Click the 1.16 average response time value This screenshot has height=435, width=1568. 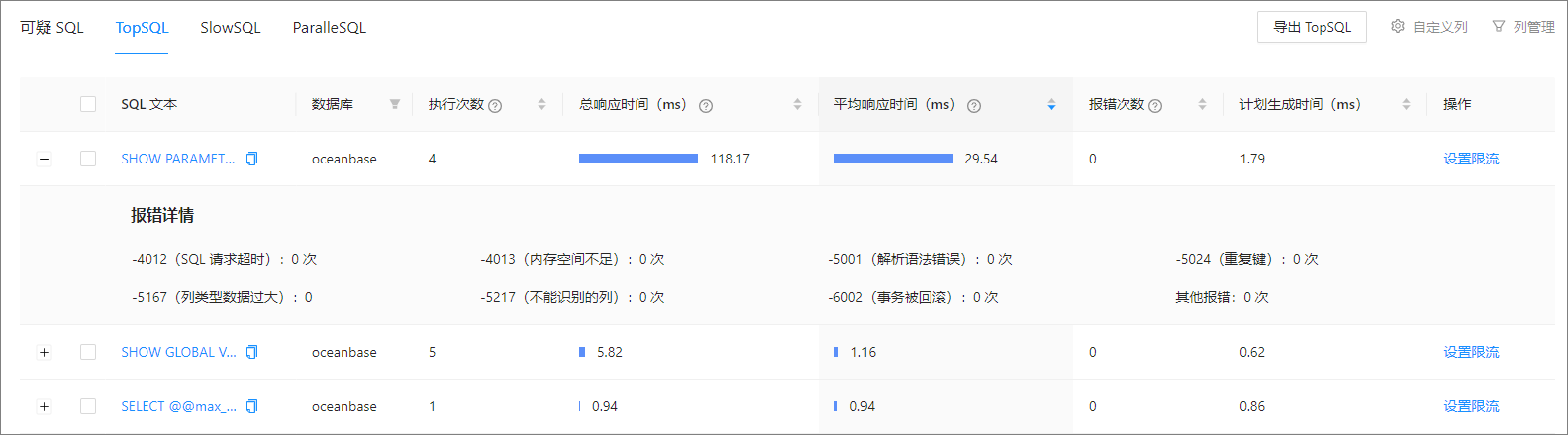click(x=863, y=352)
